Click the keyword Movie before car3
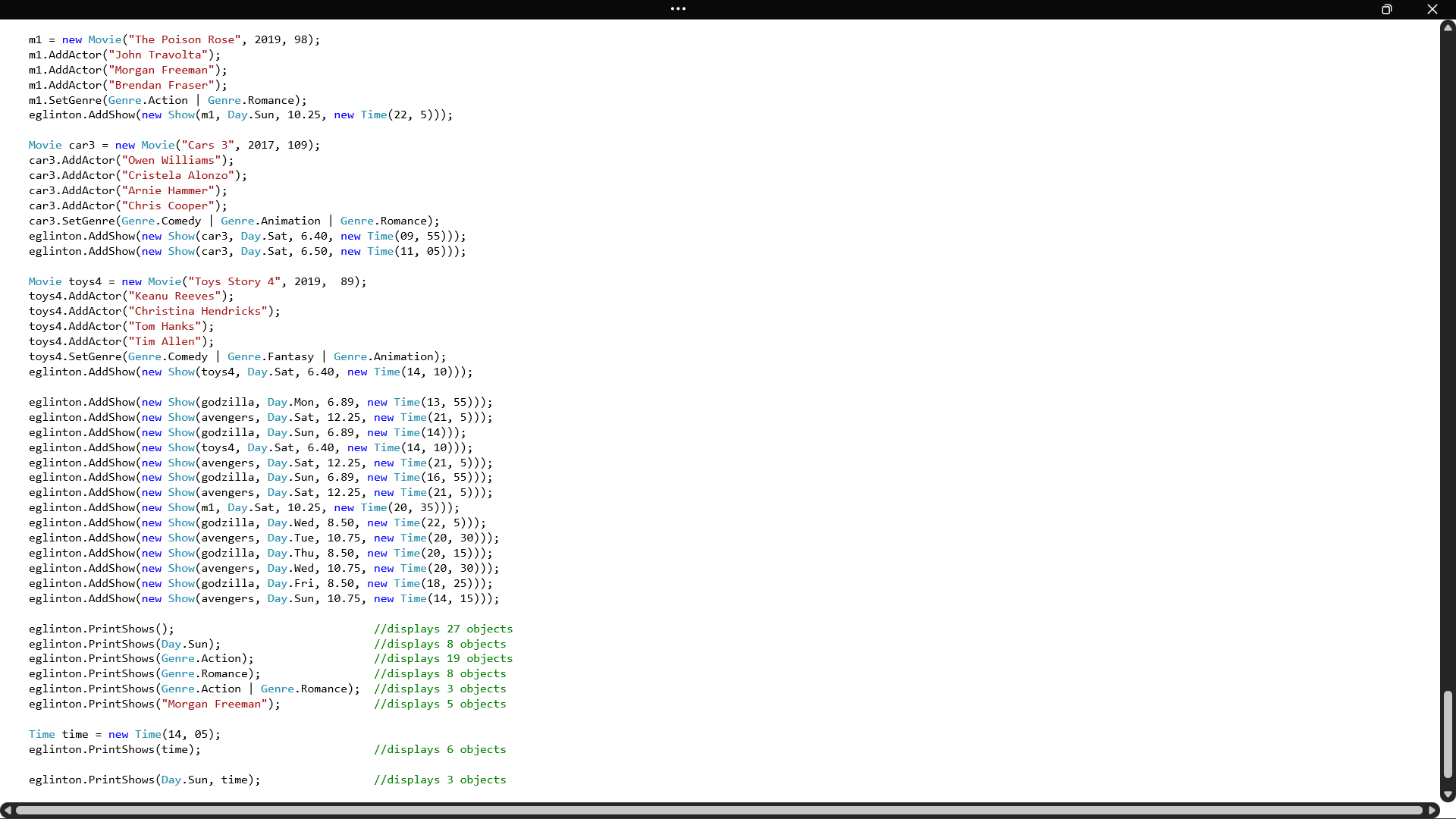The width and height of the screenshot is (1456, 819). [44, 145]
